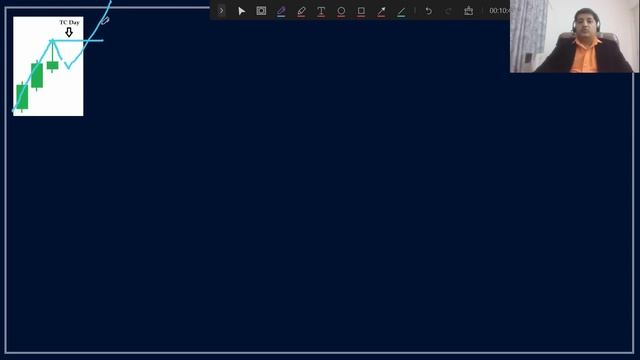Collapse the annotation toolbar chevron

(x=221, y=11)
